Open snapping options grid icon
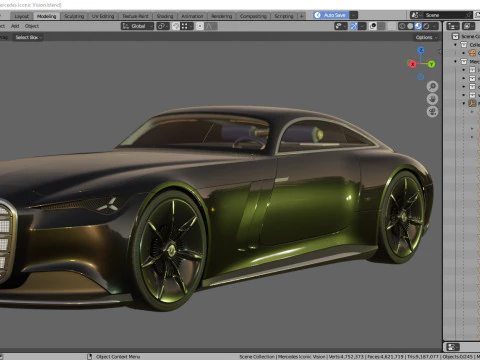 coord(186,26)
